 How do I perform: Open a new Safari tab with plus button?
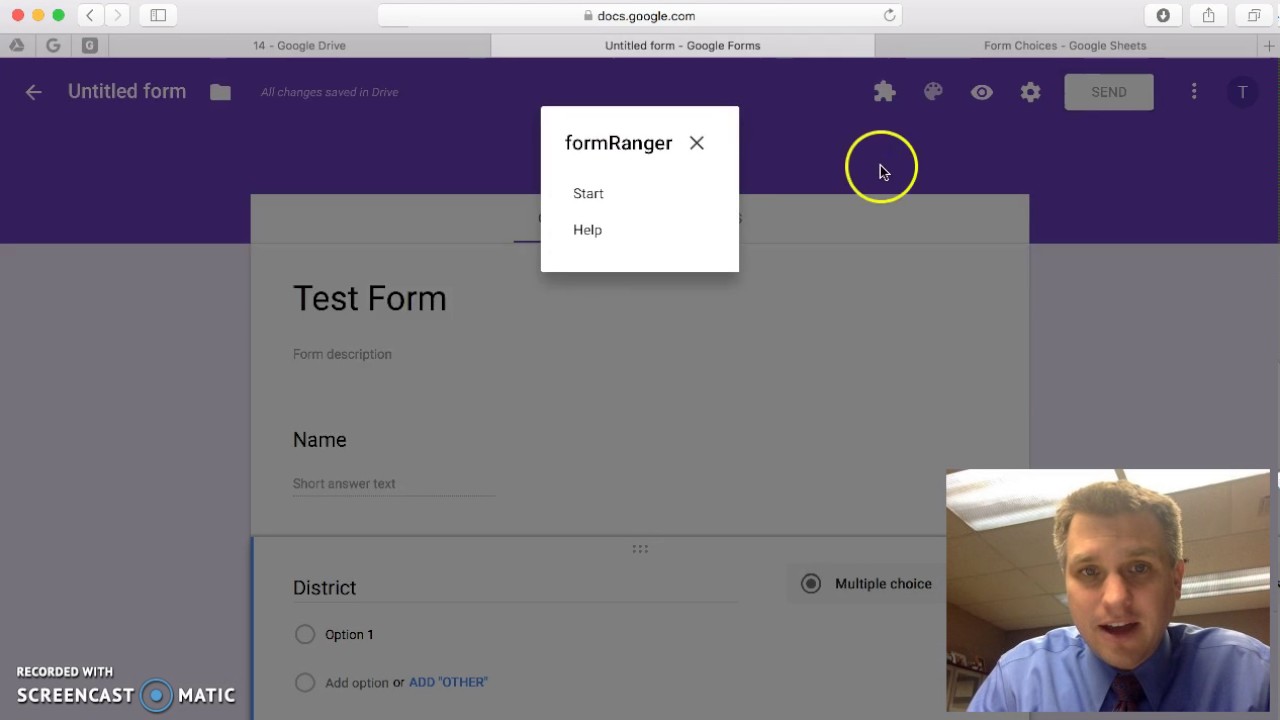coord(1269,46)
